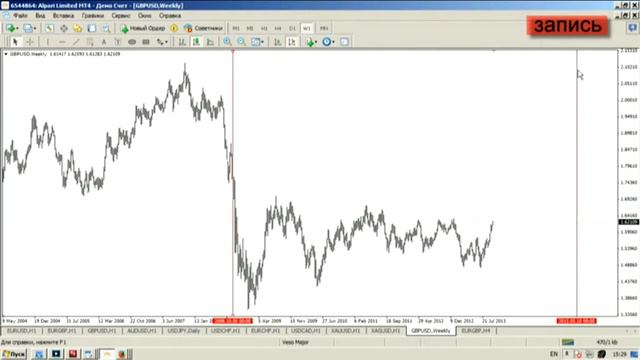Expand the new chart dropdown arrow
This screenshot has height=360, width=640.
[x=17, y=28]
